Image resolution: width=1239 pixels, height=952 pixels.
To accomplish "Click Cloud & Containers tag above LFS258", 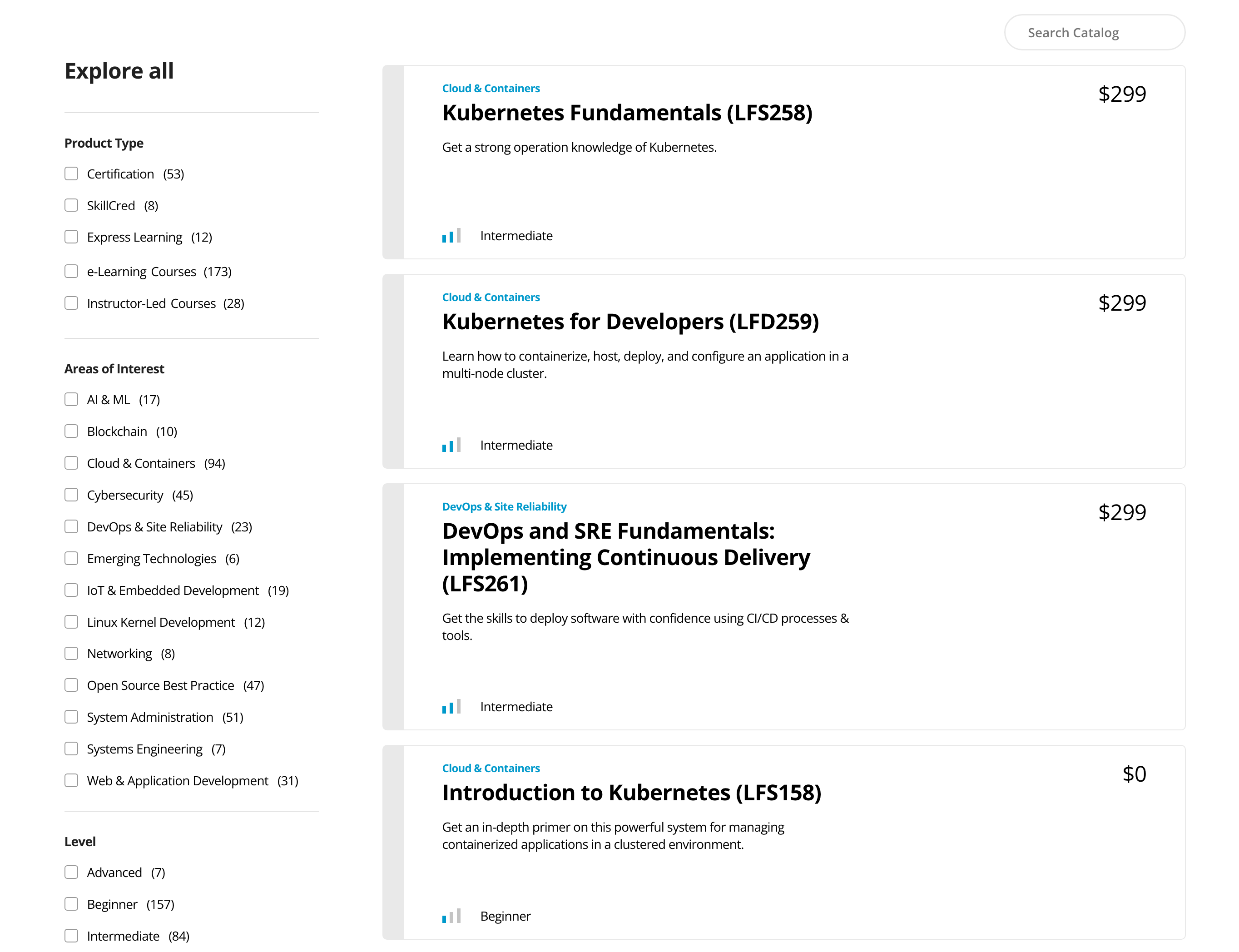I will click(x=491, y=89).
